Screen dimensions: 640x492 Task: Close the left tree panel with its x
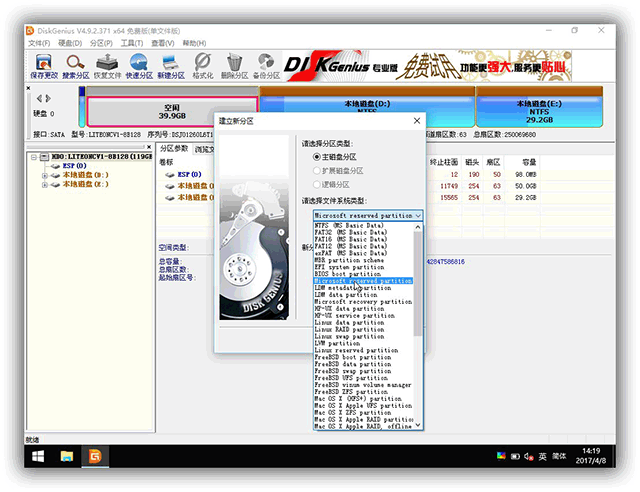point(149,147)
